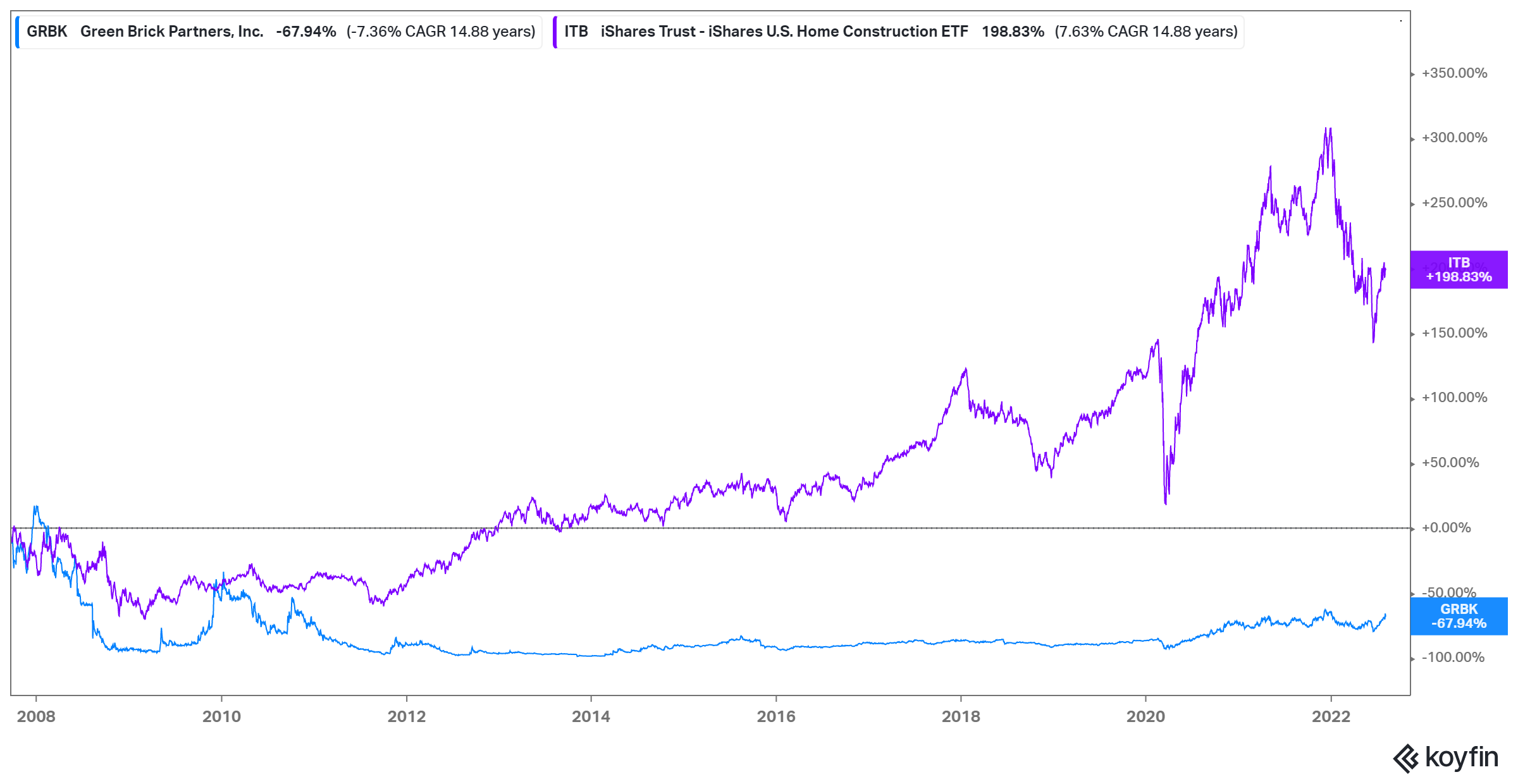Click the 2008 year label on time axis
This screenshot has height=784, width=1518.
click(36, 716)
